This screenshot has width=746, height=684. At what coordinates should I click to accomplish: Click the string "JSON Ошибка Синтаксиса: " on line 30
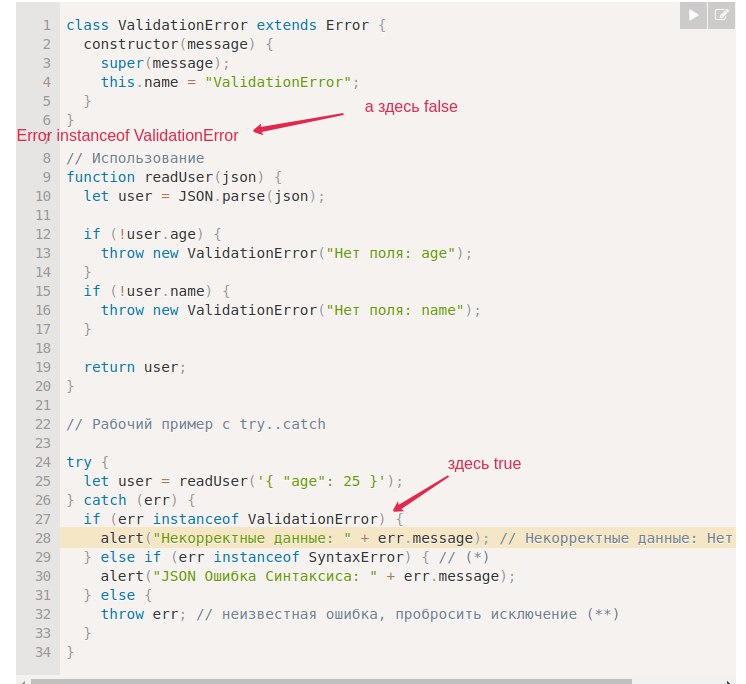point(265,576)
